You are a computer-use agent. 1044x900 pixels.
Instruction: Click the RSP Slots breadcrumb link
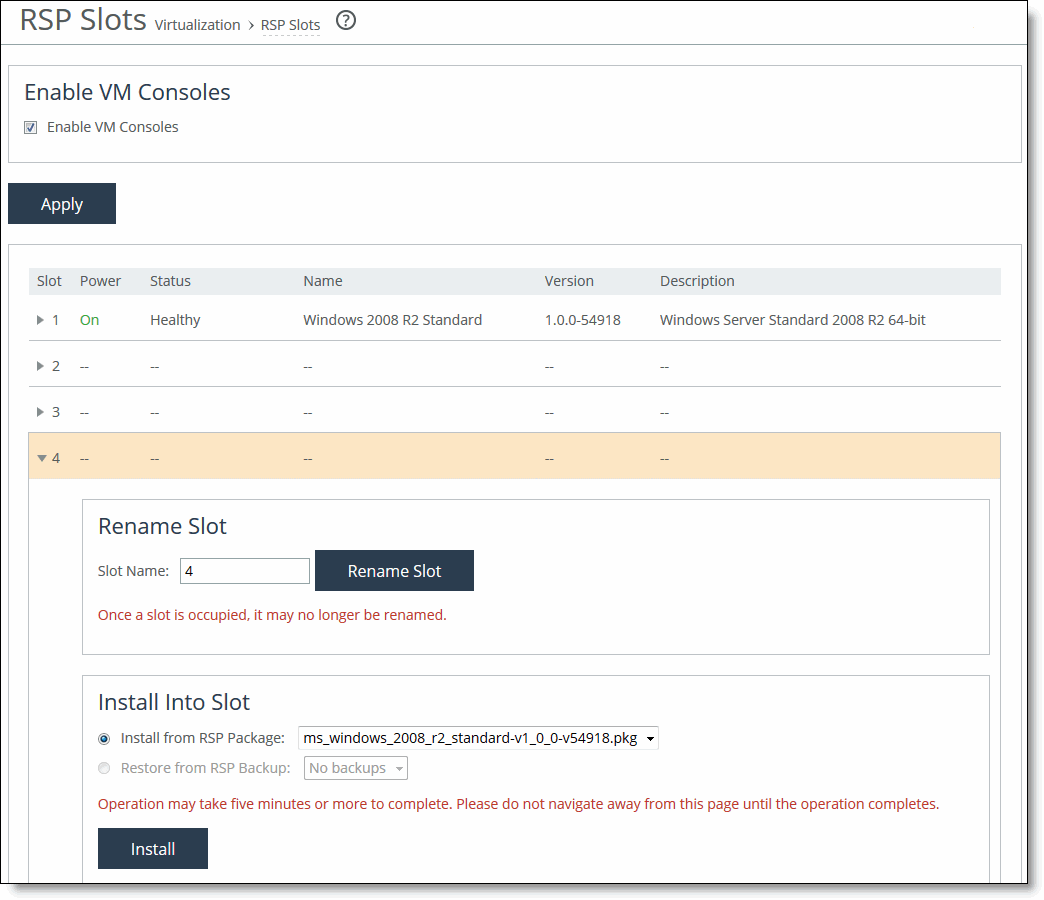[290, 25]
